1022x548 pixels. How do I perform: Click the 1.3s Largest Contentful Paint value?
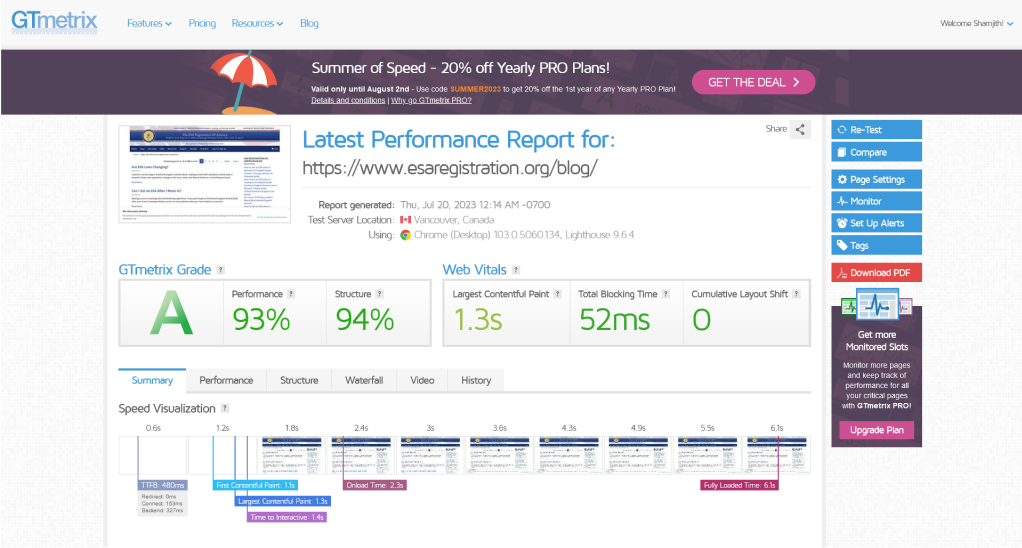[478, 320]
